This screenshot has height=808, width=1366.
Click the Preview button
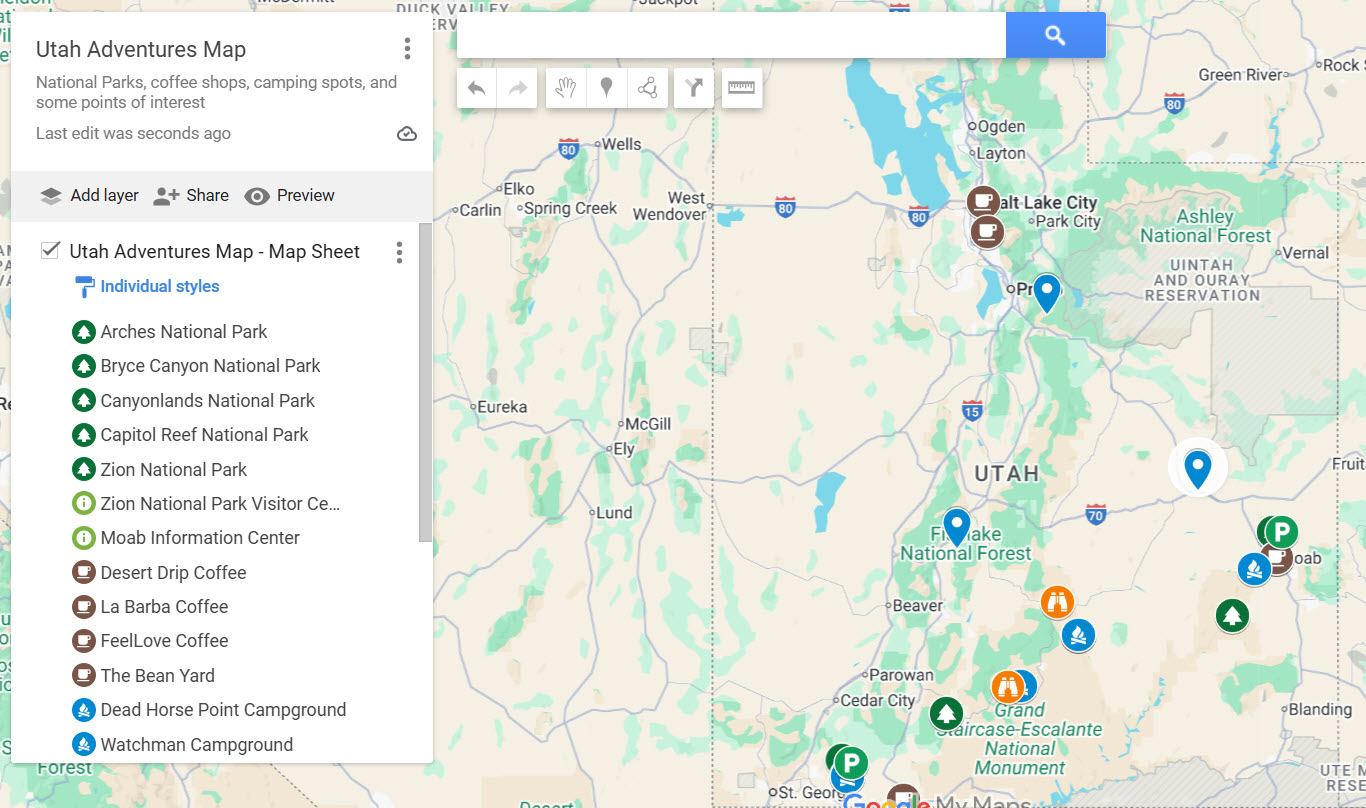(x=290, y=196)
